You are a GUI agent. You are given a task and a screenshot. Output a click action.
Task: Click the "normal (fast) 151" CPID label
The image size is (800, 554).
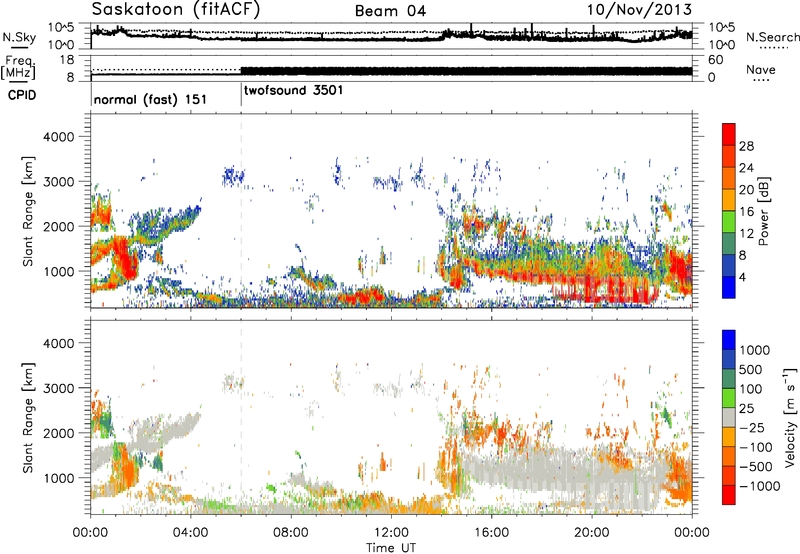click(x=151, y=99)
